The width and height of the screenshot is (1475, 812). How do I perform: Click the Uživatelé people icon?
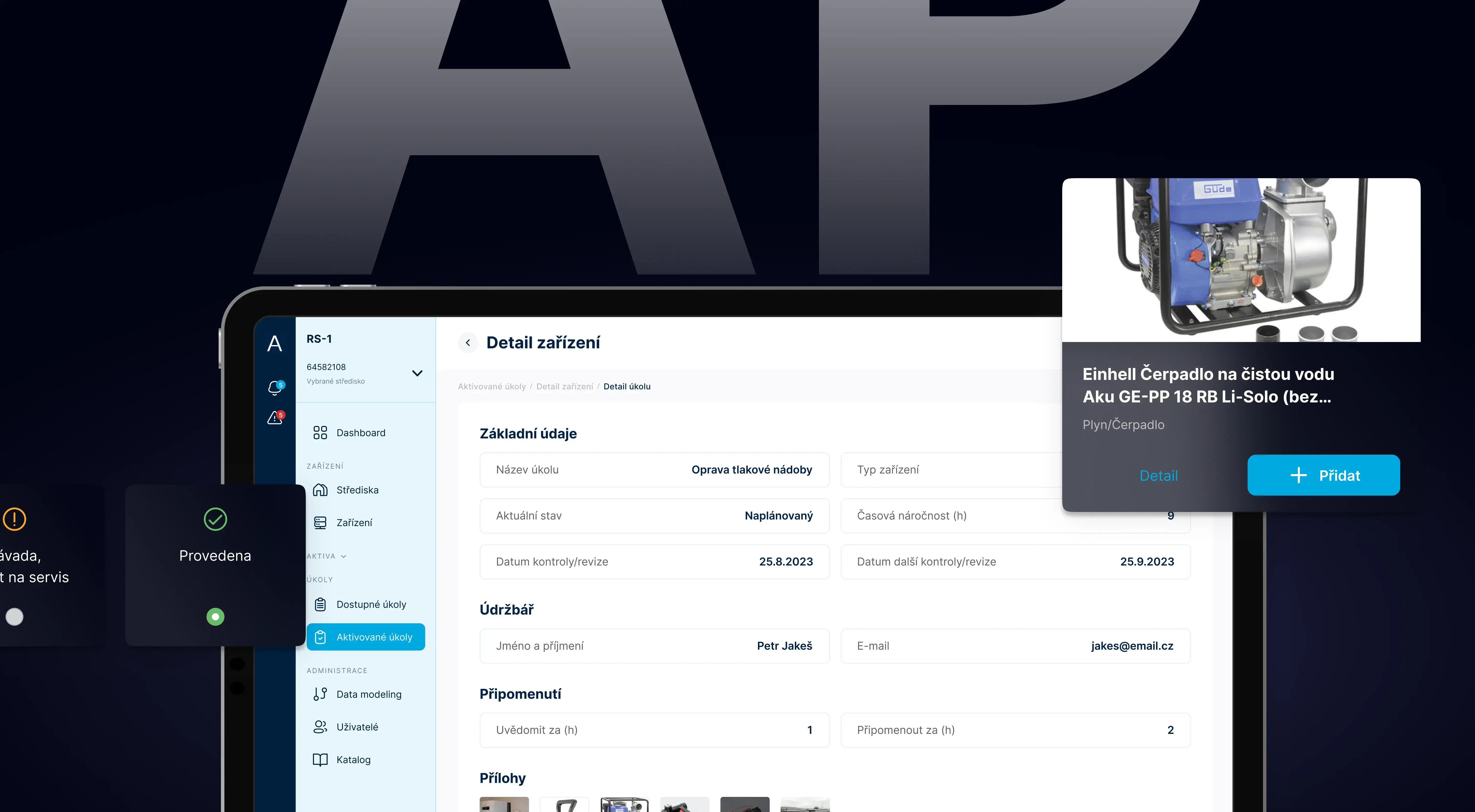pyautogui.click(x=320, y=727)
